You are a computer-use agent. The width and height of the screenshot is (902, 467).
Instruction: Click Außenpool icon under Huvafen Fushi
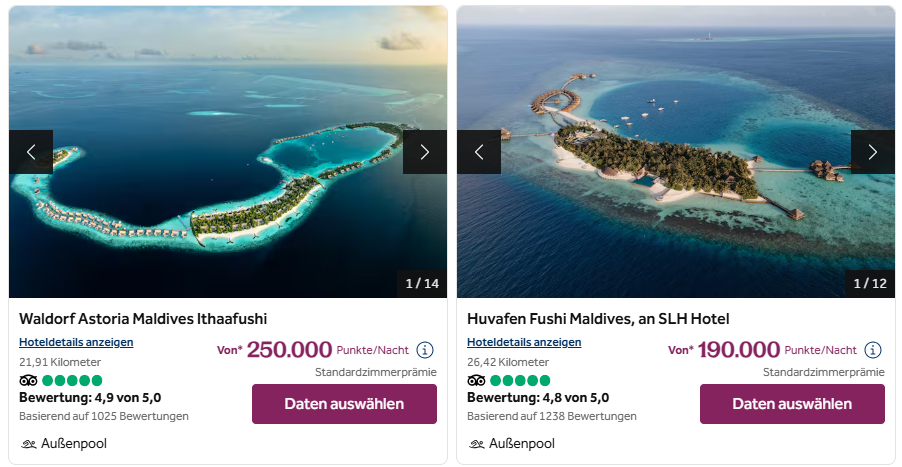click(476, 444)
